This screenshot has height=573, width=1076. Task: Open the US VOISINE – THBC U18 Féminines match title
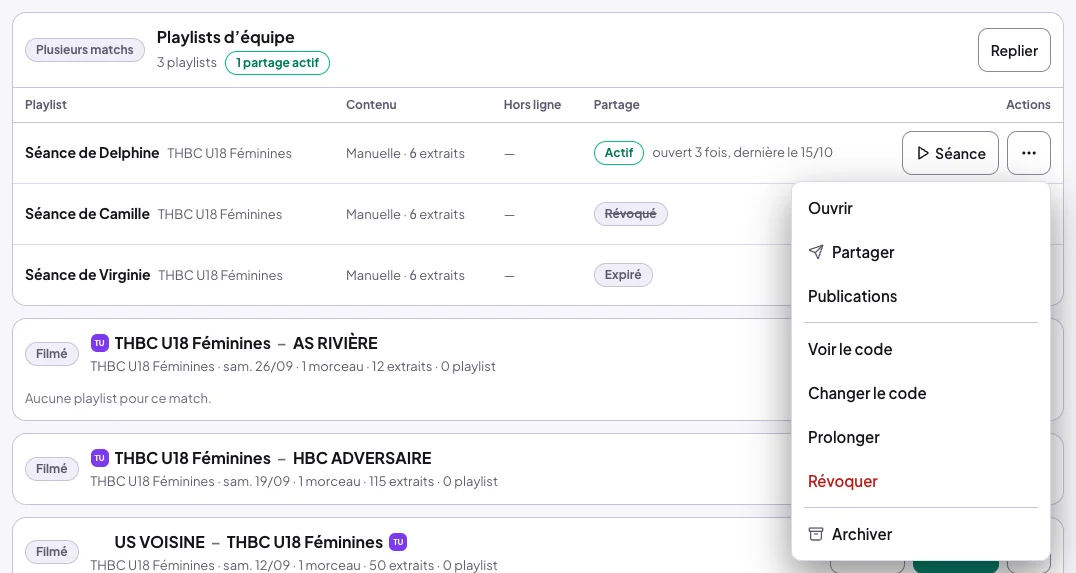click(x=248, y=542)
